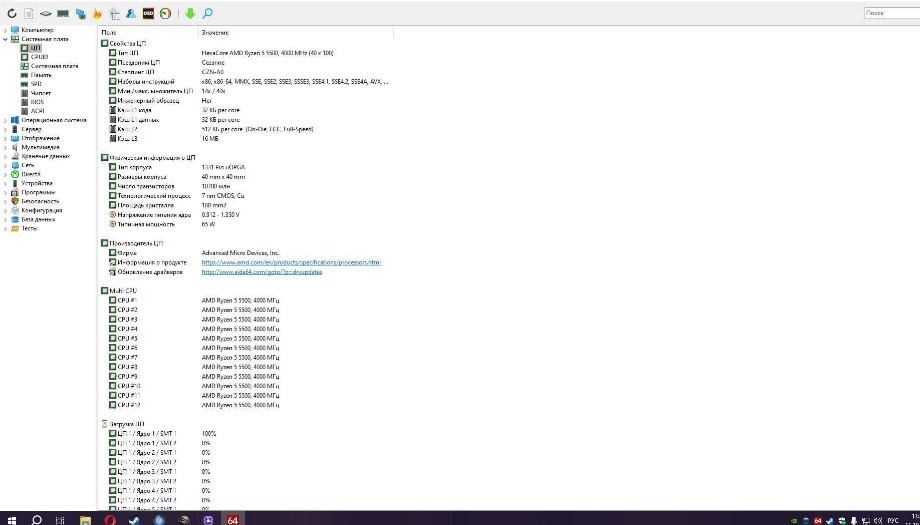Click into the Поиск search field
This screenshot has height=525, width=920.
[x=892, y=13]
